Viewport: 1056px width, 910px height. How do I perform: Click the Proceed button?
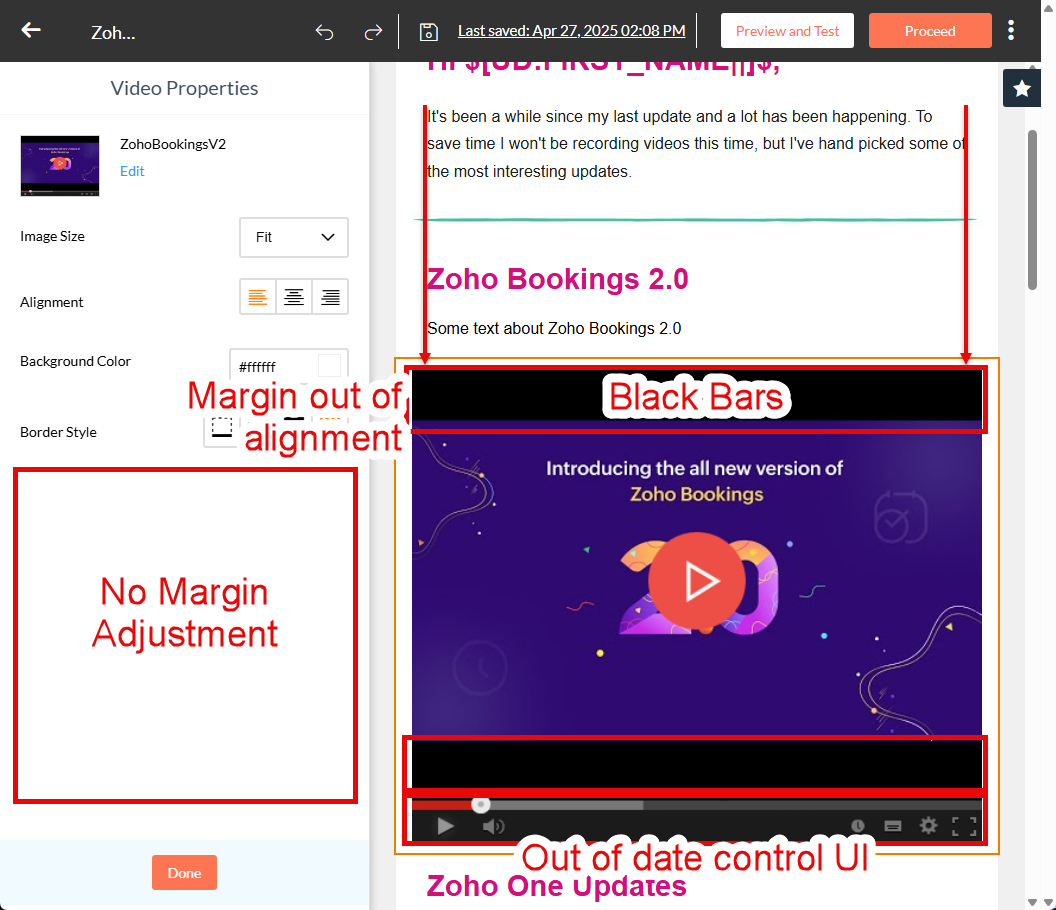pyautogui.click(x=929, y=31)
